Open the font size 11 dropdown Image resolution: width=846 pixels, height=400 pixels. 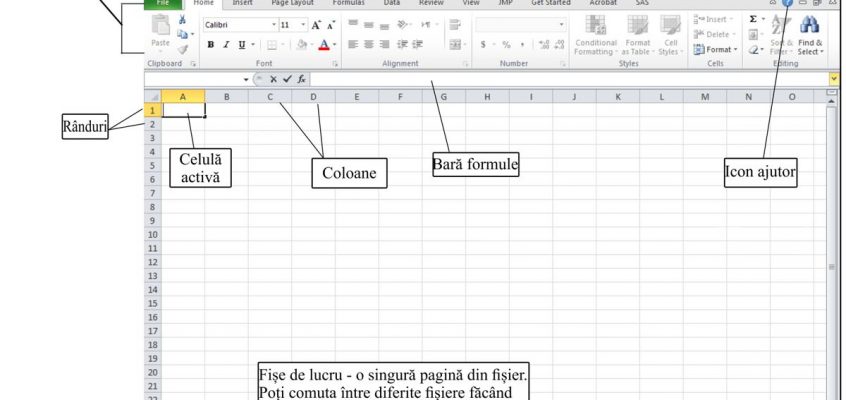click(x=303, y=25)
